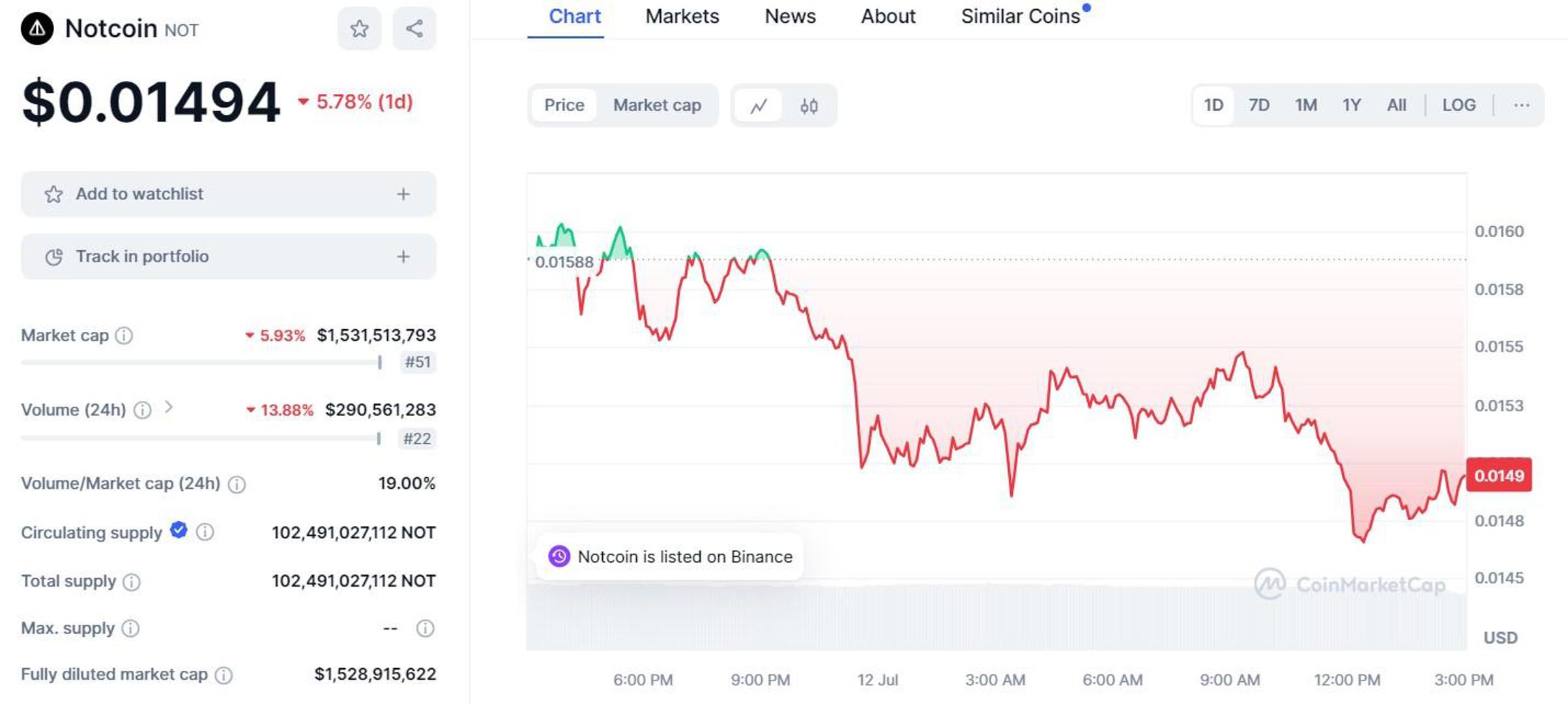The width and height of the screenshot is (1568, 704).
Task: Click the Fully diluted market cap info icon
Action: (x=224, y=675)
